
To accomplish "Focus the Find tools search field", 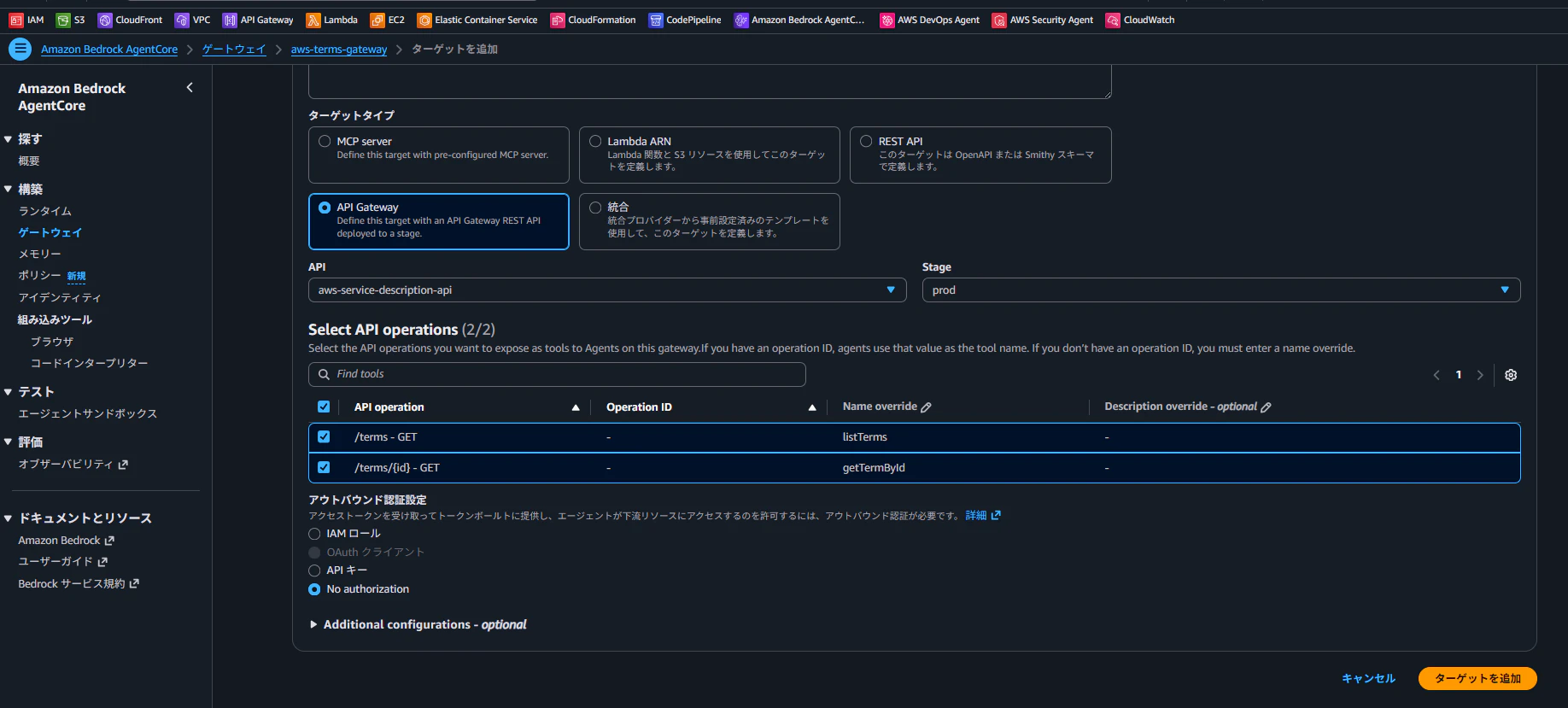I will [557, 374].
